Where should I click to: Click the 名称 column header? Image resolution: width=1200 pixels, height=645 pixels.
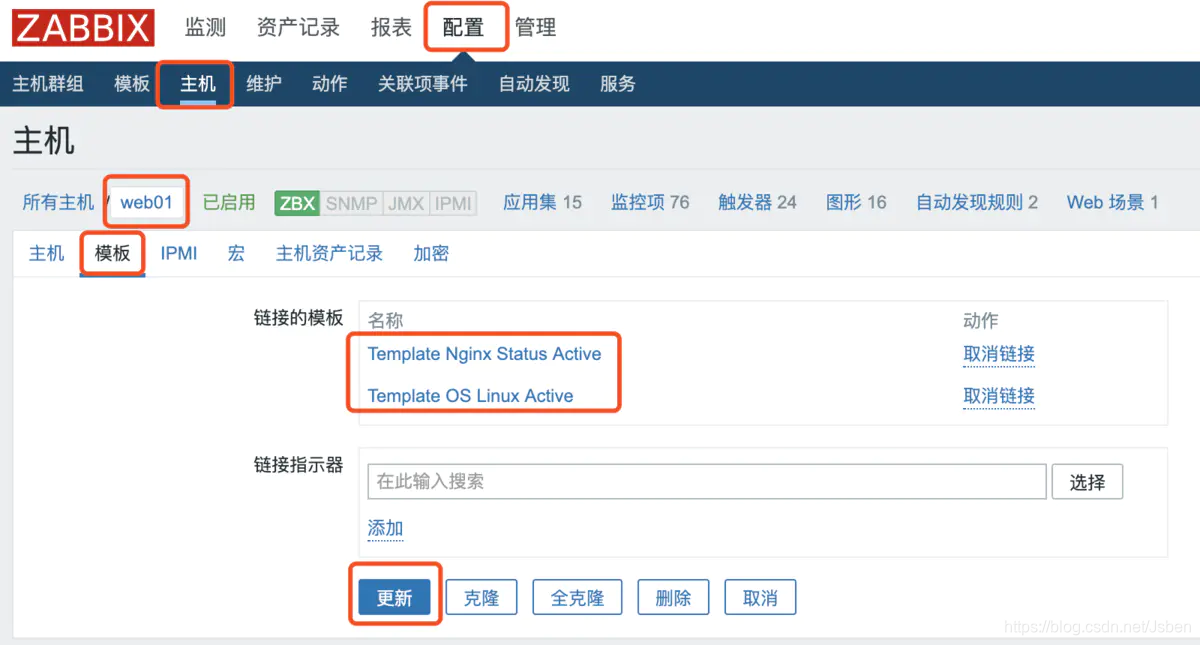click(385, 320)
